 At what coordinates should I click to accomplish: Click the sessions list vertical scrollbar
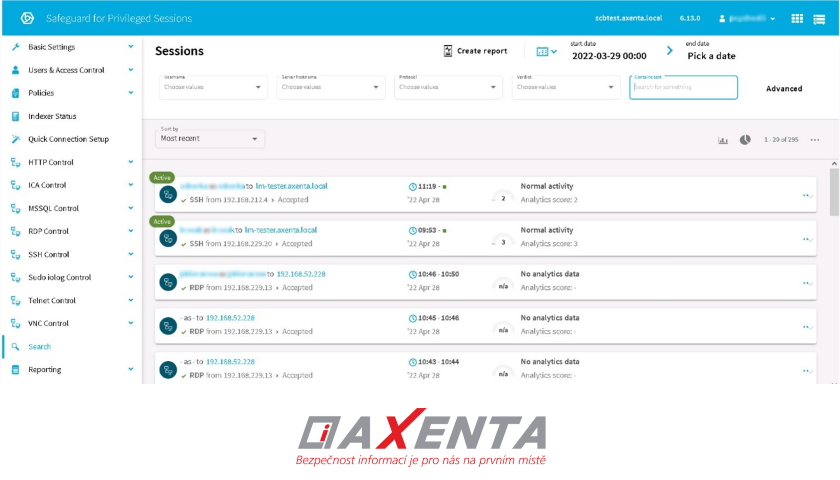[x=834, y=193]
